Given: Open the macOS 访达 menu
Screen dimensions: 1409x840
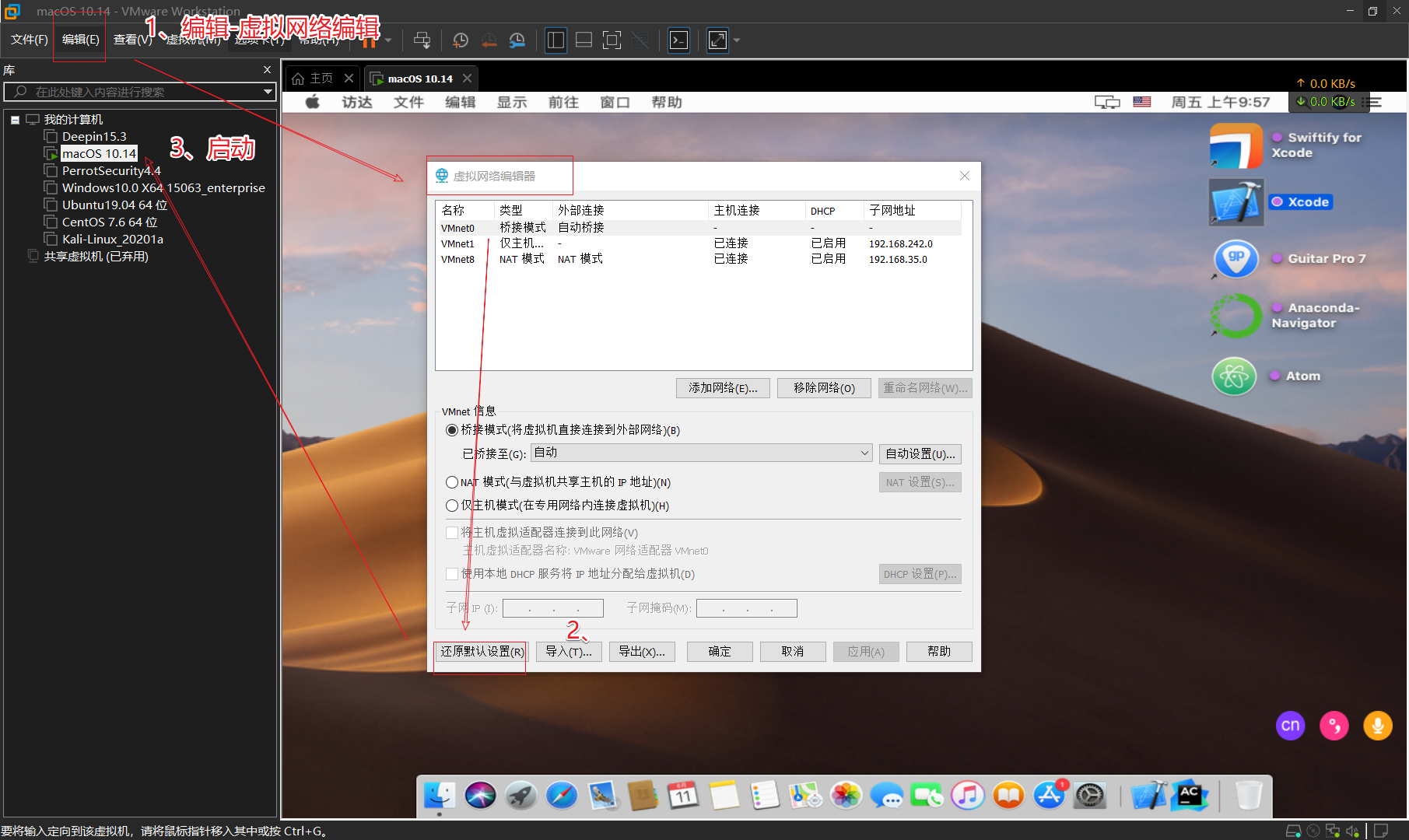Looking at the screenshot, I should pyautogui.click(x=357, y=102).
